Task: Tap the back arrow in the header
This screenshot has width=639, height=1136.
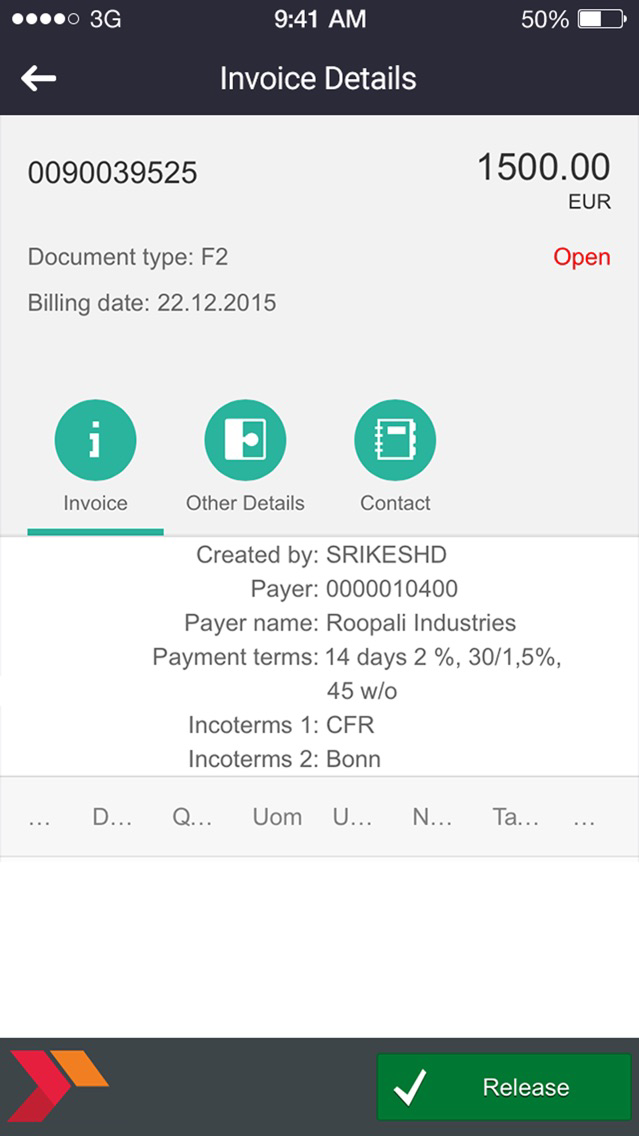Action: [x=40, y=77]
